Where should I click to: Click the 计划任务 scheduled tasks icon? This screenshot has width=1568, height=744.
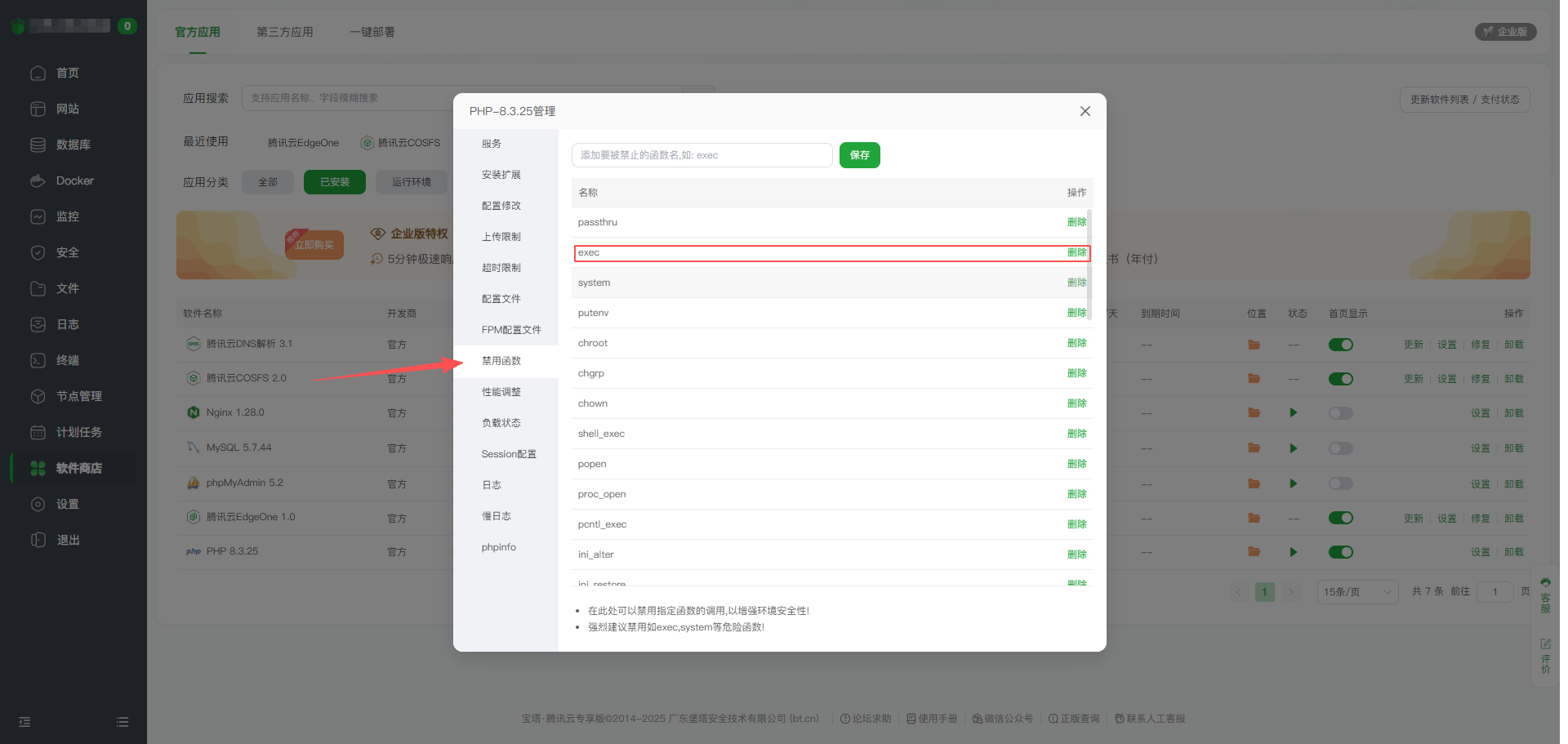38,432
